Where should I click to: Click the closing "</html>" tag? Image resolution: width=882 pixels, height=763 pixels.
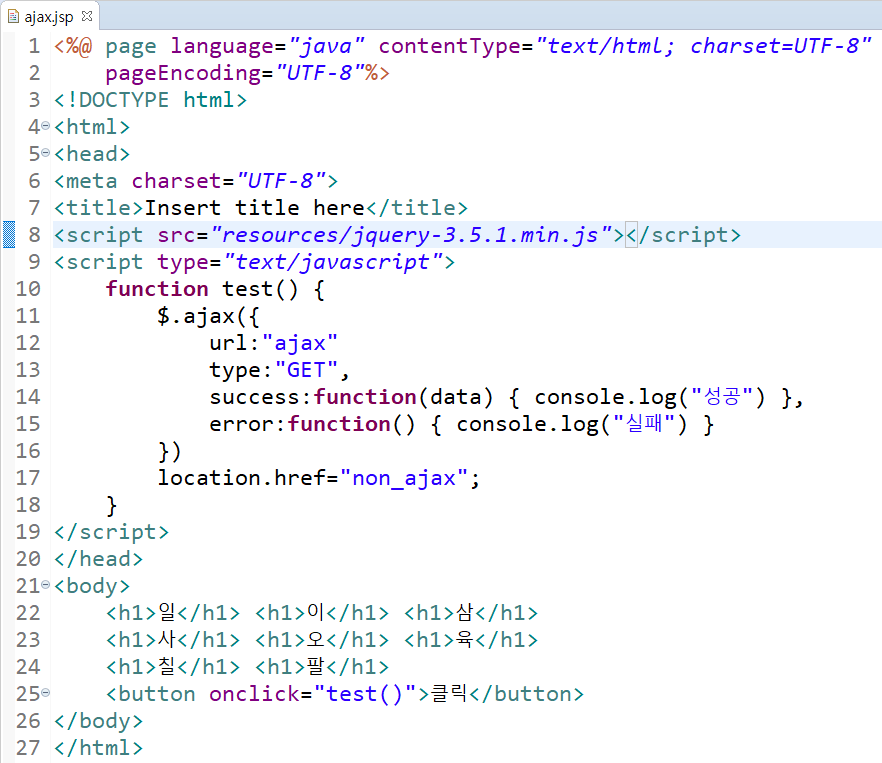pyautogui.click(x=98, y=748)
